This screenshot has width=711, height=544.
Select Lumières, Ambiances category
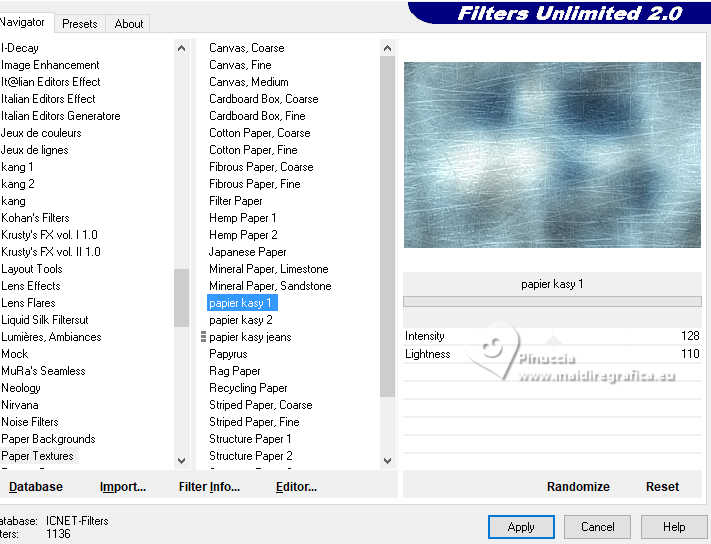[x=51, y=337]
